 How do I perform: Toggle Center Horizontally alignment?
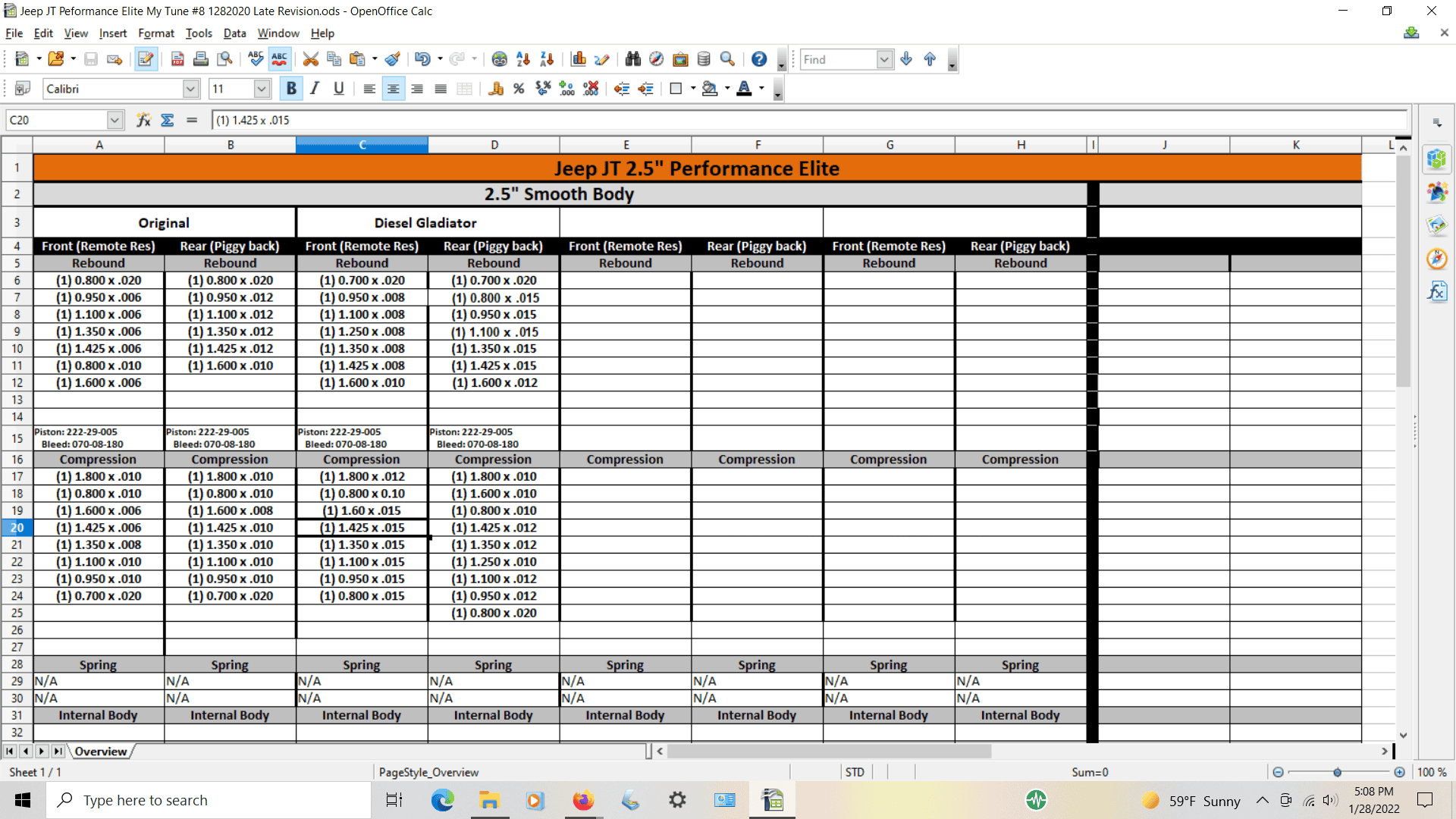coord(393,89)
